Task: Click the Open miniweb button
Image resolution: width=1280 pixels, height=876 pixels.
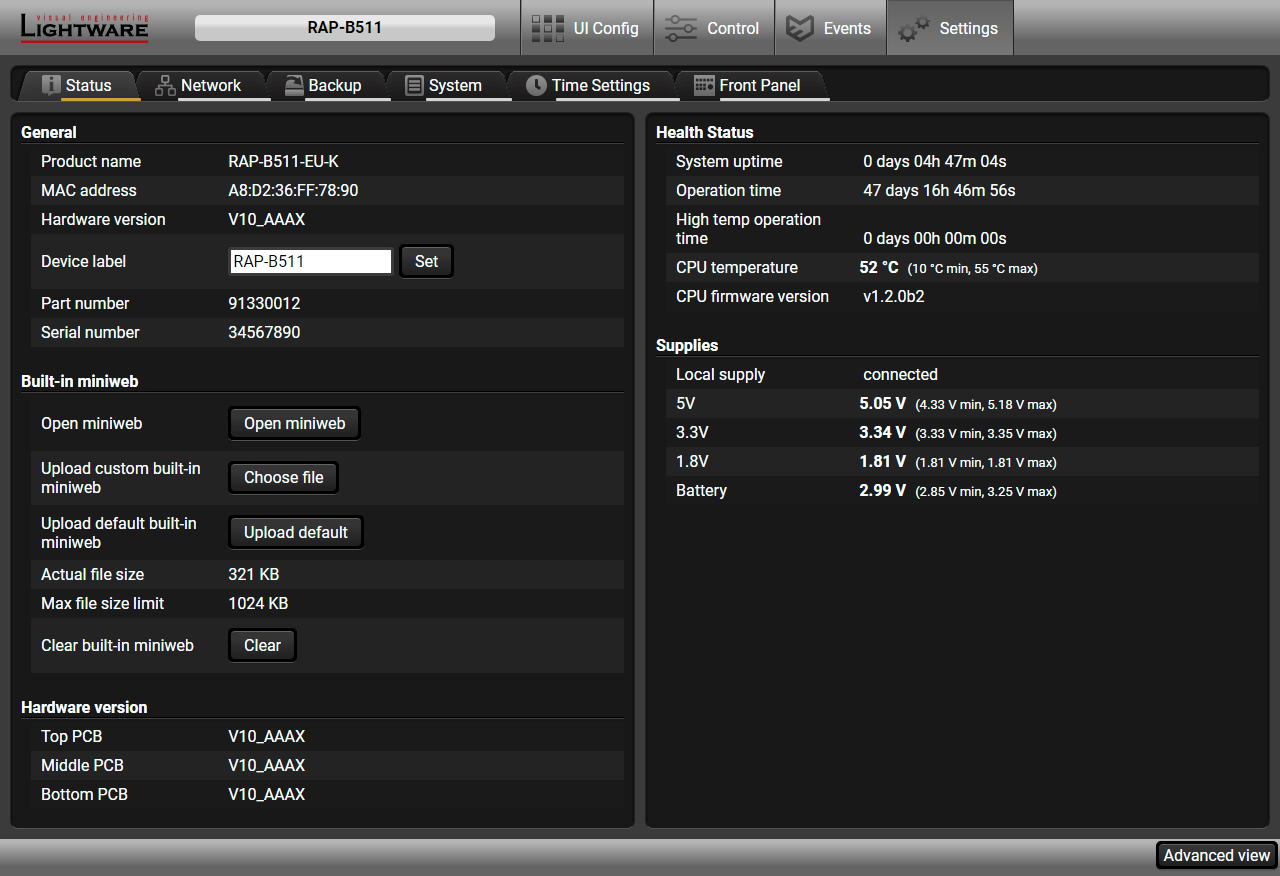Action: (294, 423)
